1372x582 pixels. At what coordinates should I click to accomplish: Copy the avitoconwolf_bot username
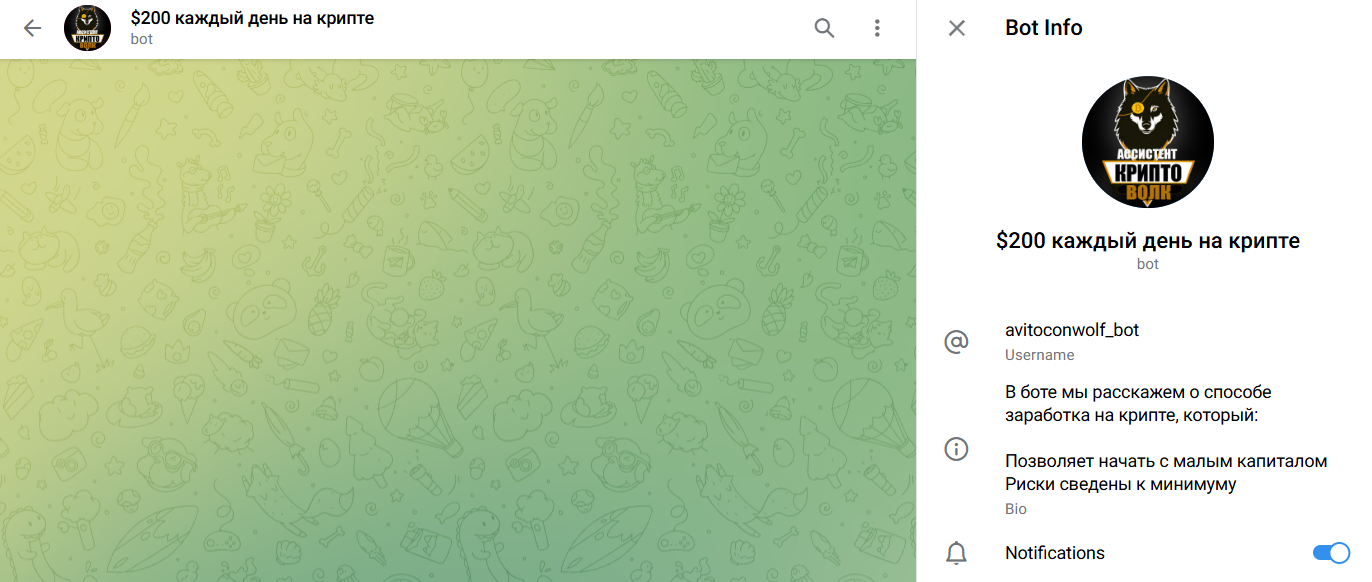coord(1072,330)
